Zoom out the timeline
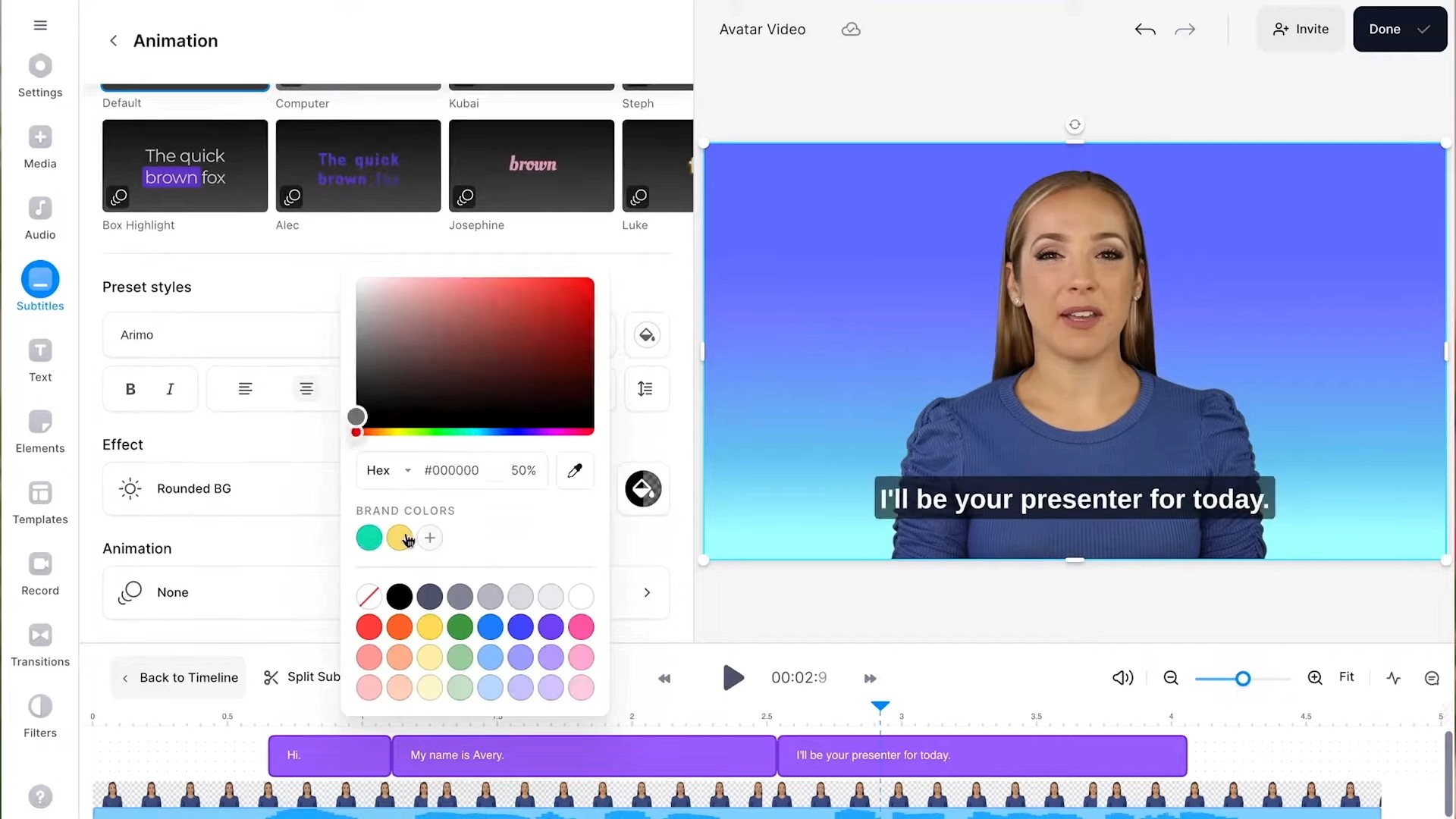The height and width of the screenshot is (819, 1456). pyautogui.click(x=1171, y=678)
